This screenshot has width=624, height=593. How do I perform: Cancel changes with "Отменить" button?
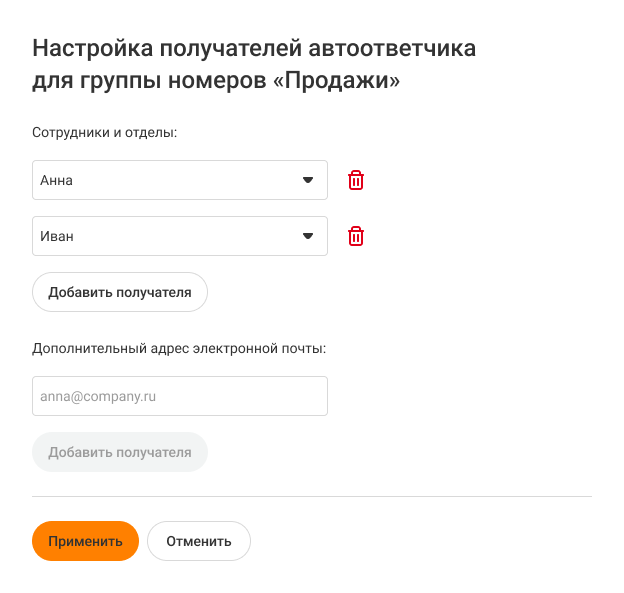(199, 541)
